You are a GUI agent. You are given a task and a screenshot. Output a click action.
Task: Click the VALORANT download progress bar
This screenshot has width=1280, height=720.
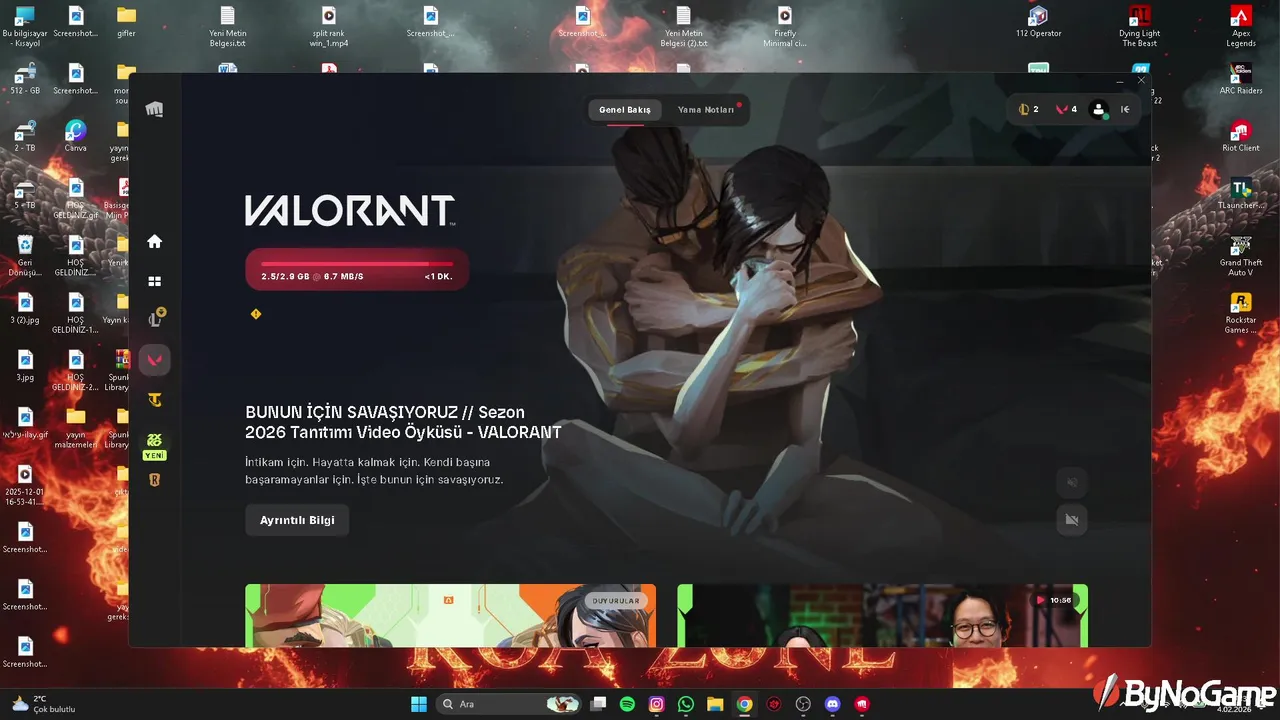tap(357, 269)
